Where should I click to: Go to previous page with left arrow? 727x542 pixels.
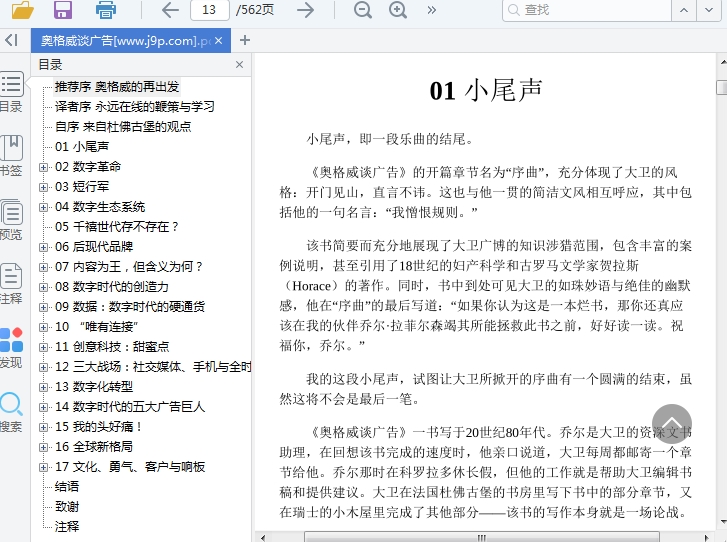coord(170,10)
